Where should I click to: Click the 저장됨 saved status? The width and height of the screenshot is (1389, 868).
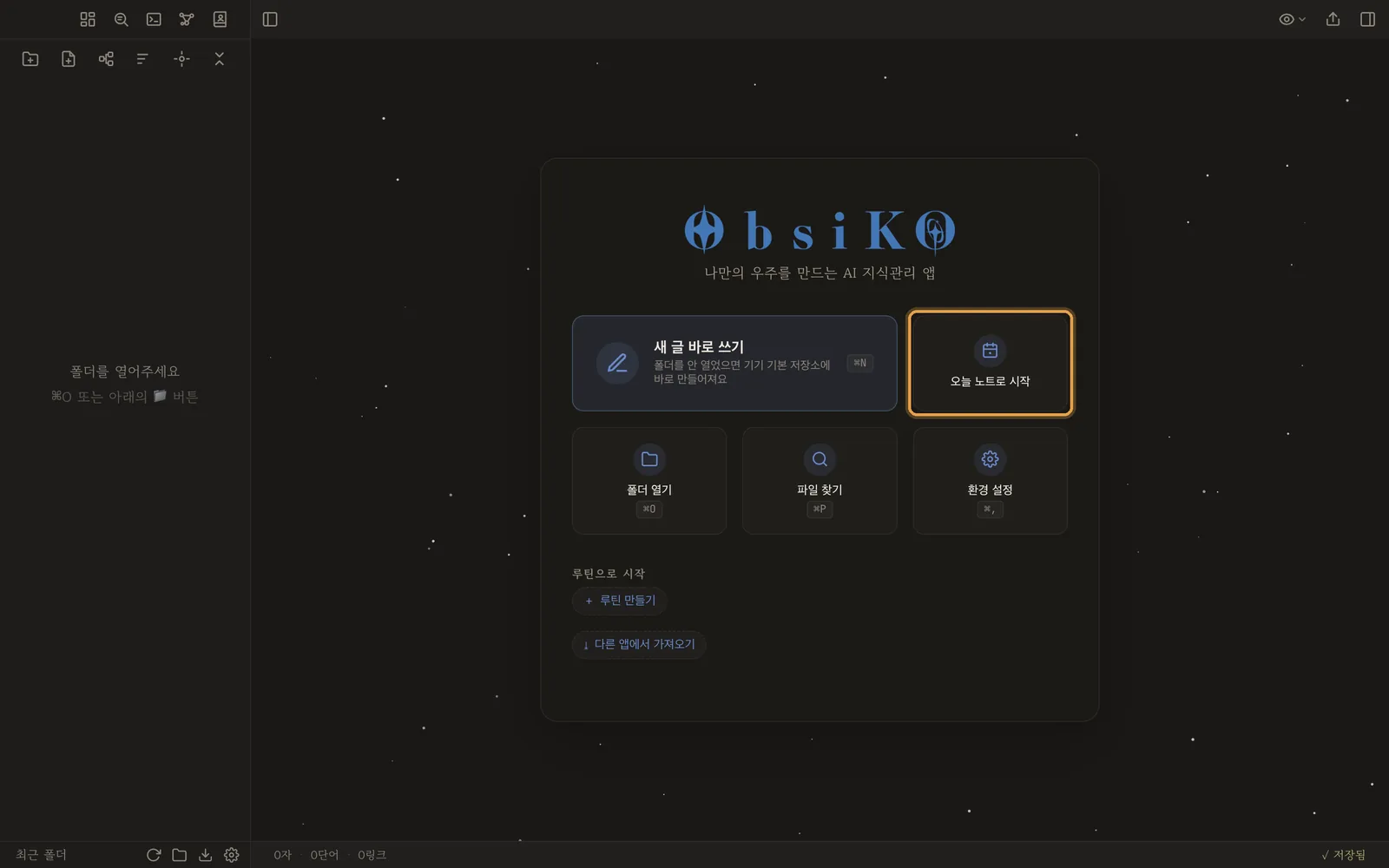pos(1343,855)
